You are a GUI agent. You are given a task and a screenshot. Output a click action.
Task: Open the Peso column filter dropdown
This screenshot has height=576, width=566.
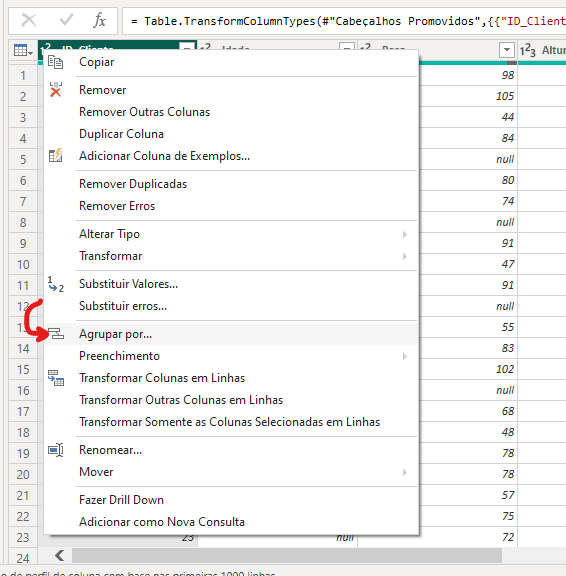coord(506,50)
